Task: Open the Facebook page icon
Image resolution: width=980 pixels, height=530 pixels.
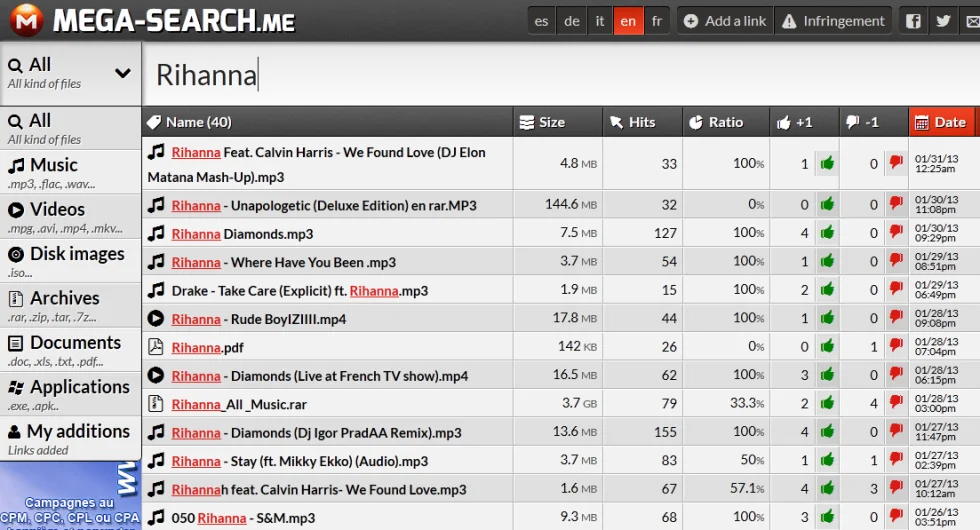Action: (913, 21)
